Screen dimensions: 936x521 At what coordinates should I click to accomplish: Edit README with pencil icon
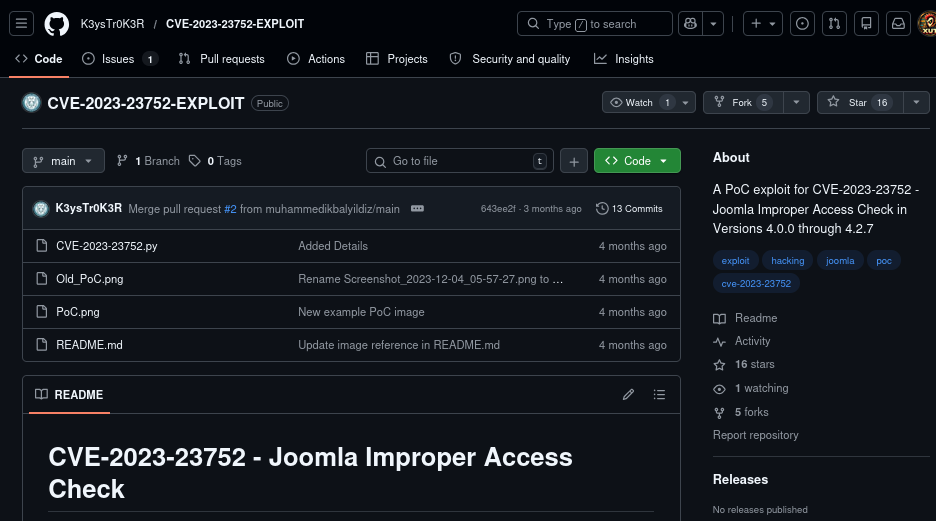[x=628, y=394]
